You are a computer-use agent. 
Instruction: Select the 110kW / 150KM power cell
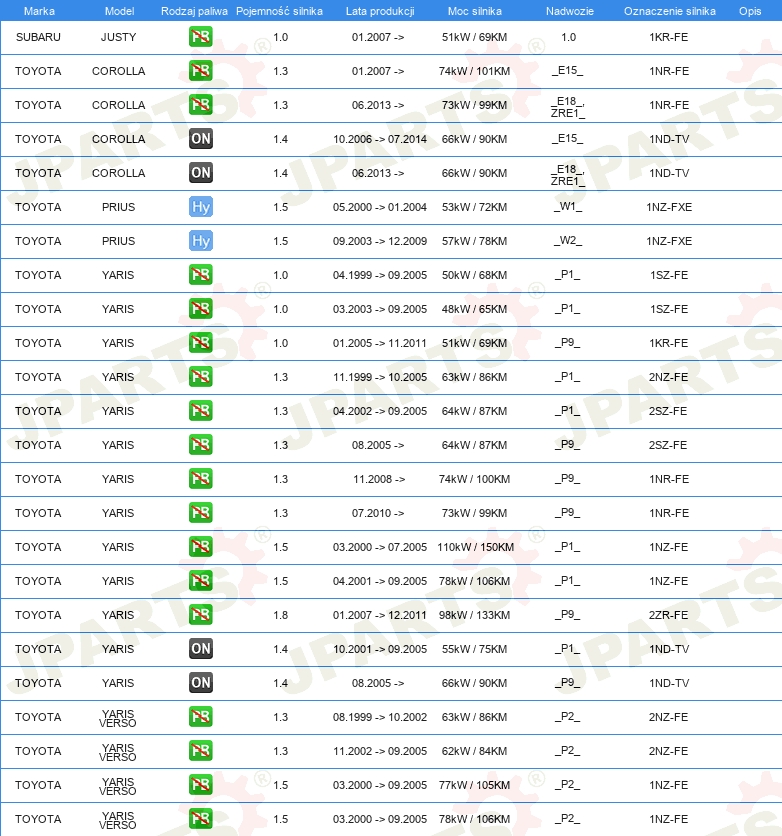tap(475, 548)
